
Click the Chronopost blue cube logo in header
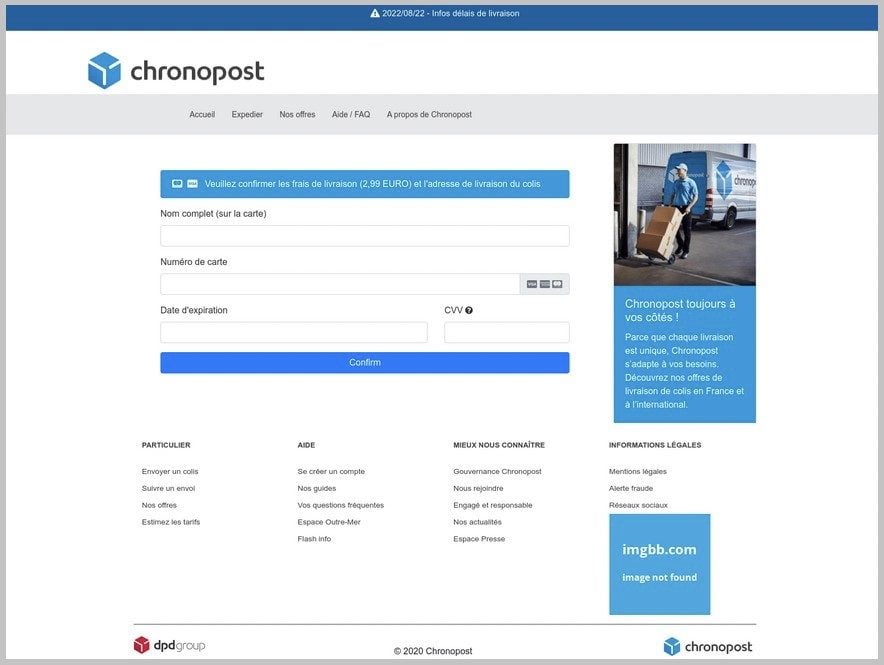(104, 70)
